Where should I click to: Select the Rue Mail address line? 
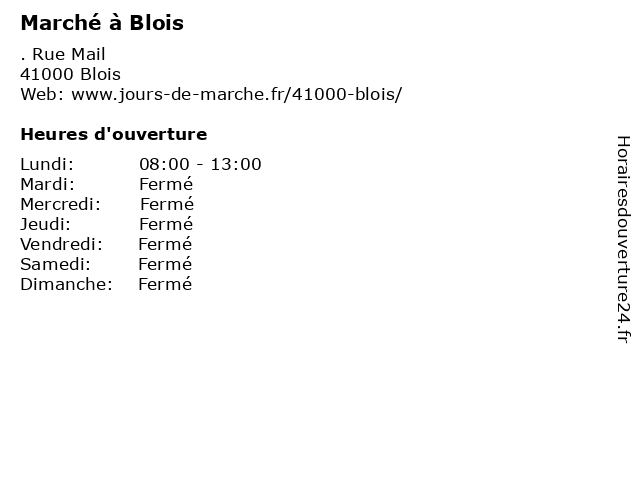coord(63,54)
